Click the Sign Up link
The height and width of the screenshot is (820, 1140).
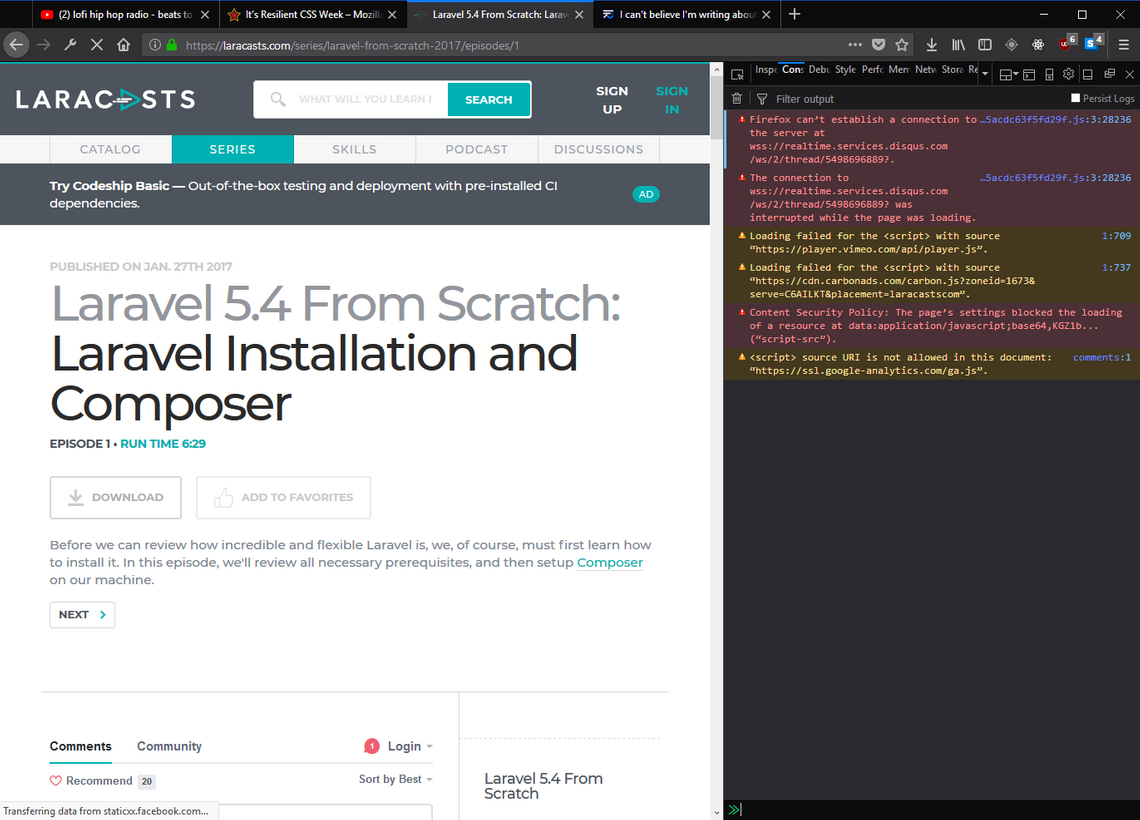pos(612,100)
